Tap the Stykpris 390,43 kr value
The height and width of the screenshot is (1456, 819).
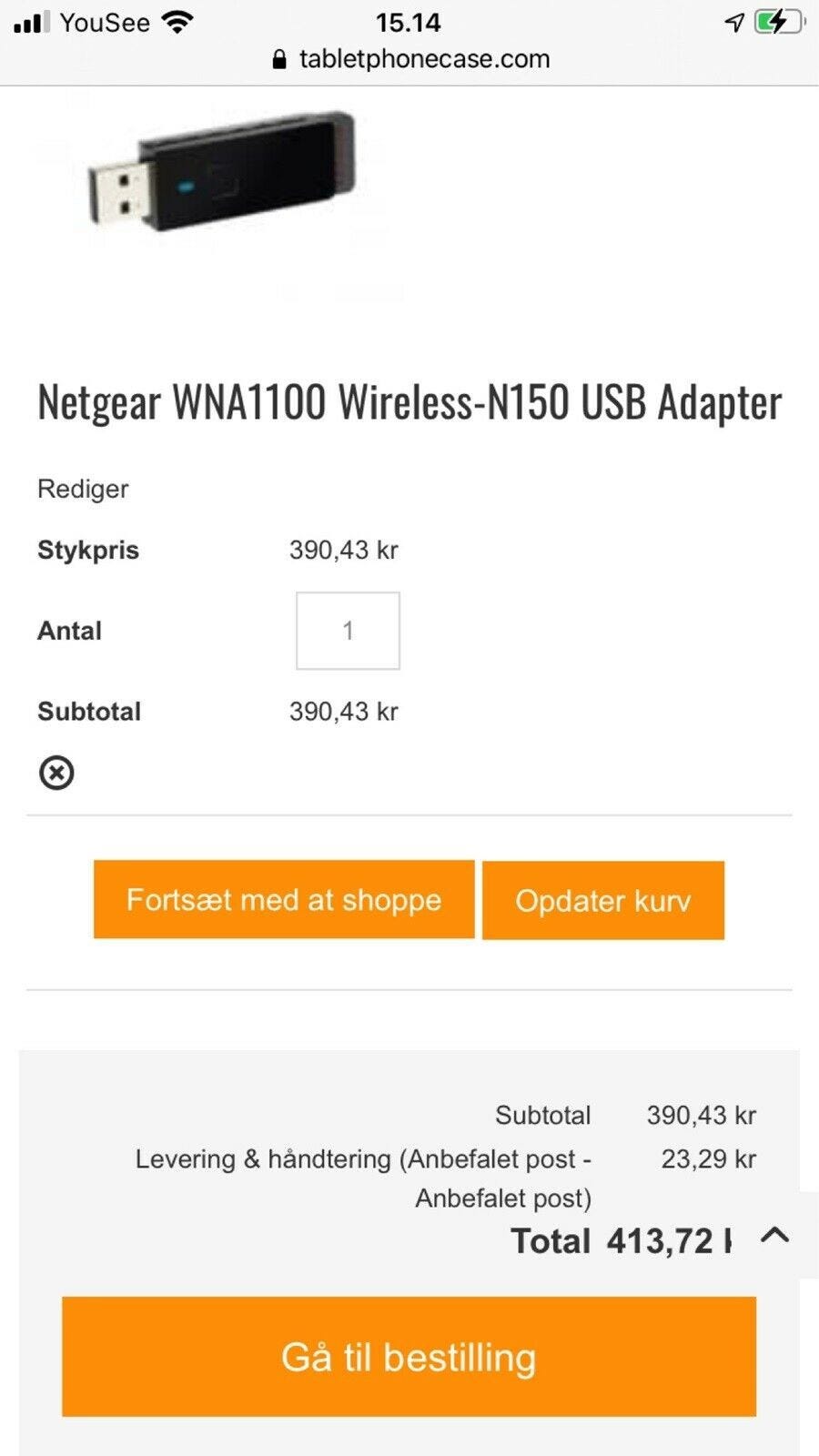(343, 550)
